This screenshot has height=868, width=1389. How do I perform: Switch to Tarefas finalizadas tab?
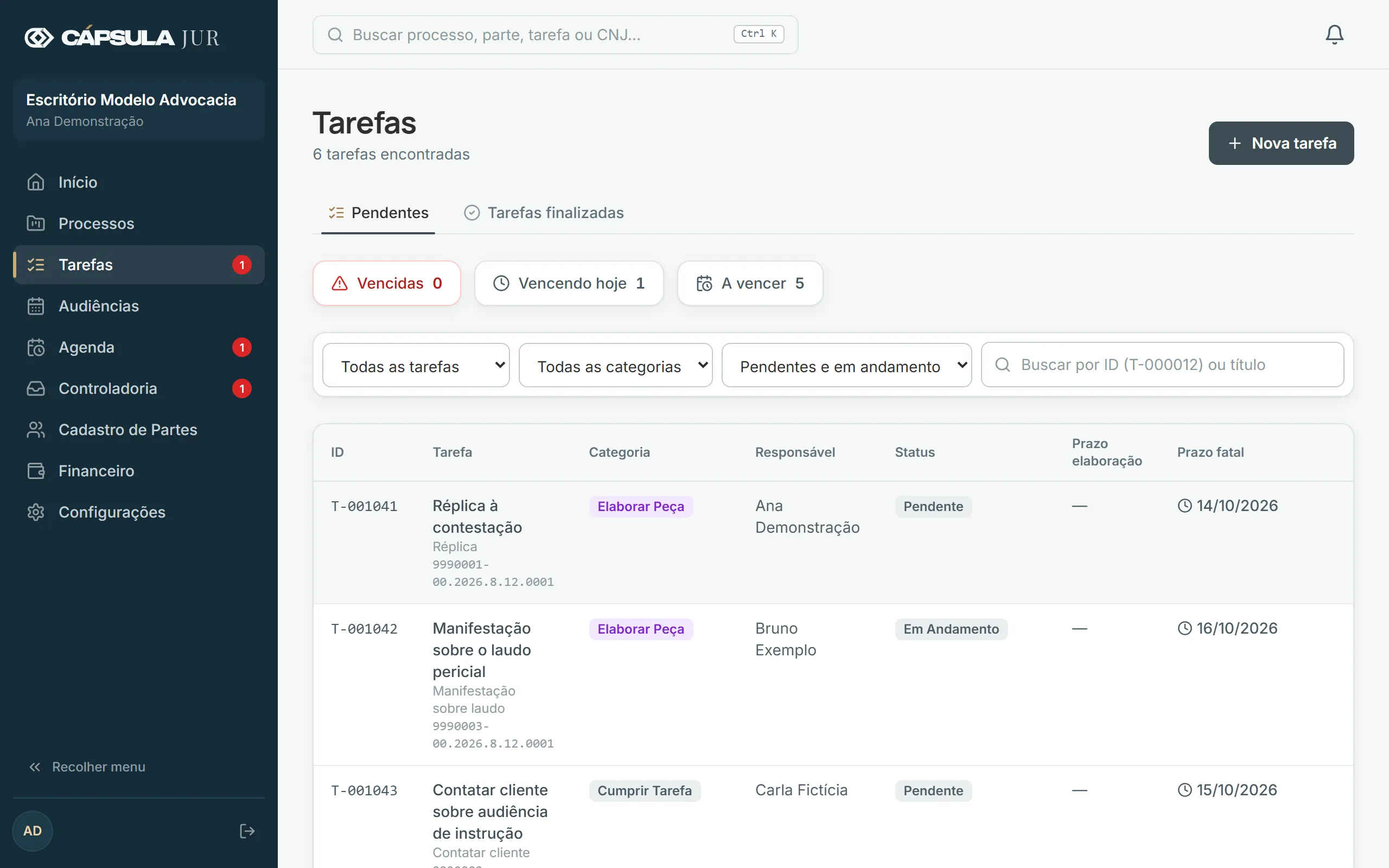[544, 213]
